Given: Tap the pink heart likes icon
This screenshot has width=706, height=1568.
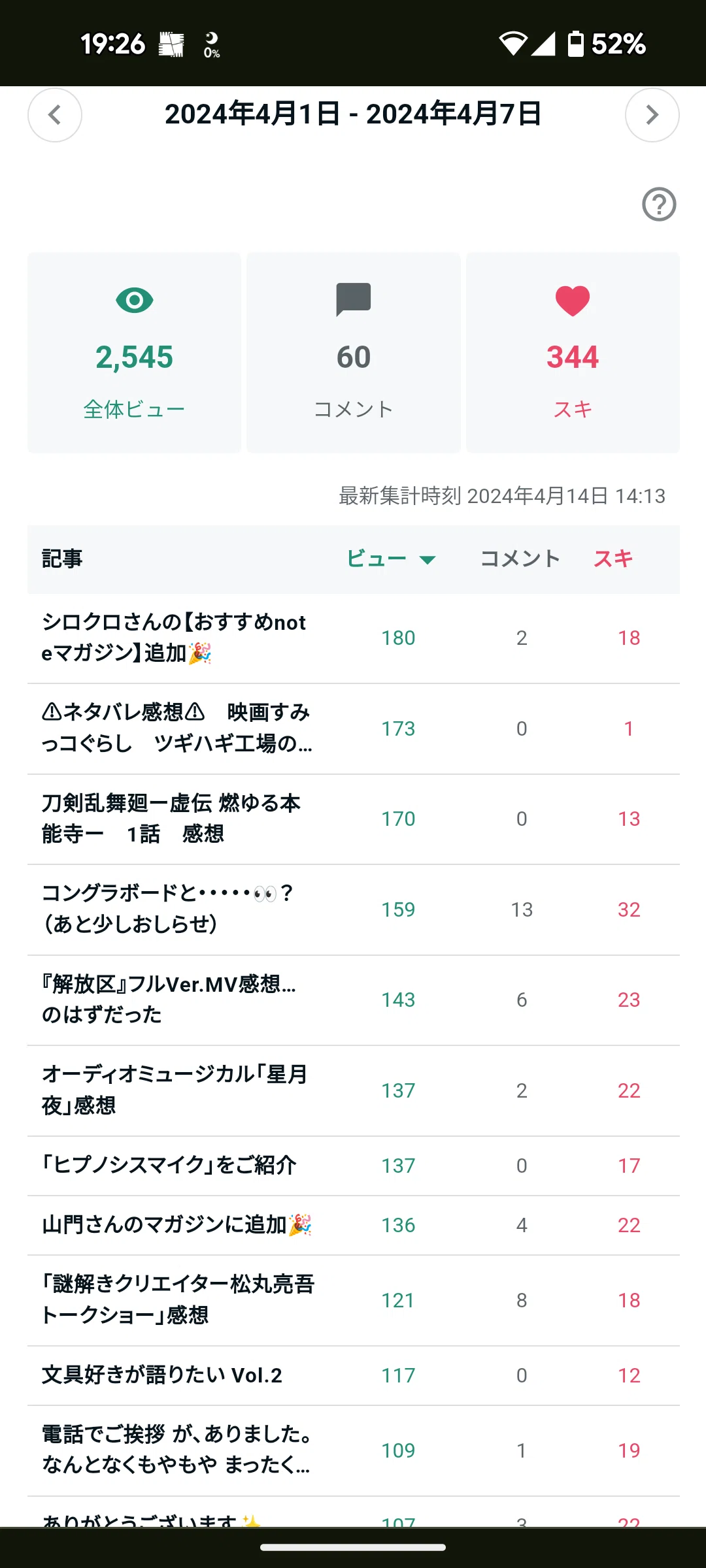Looking at the screenshot, I should (573, 301).
